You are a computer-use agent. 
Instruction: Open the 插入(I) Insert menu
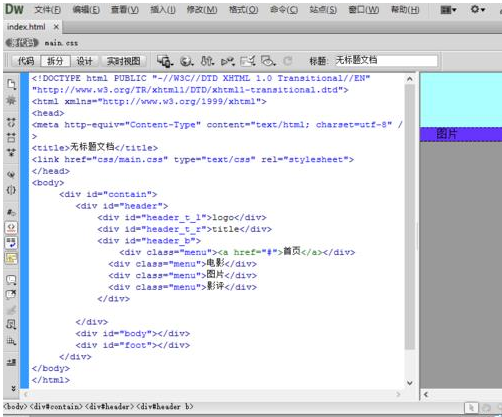click(163, 10)
